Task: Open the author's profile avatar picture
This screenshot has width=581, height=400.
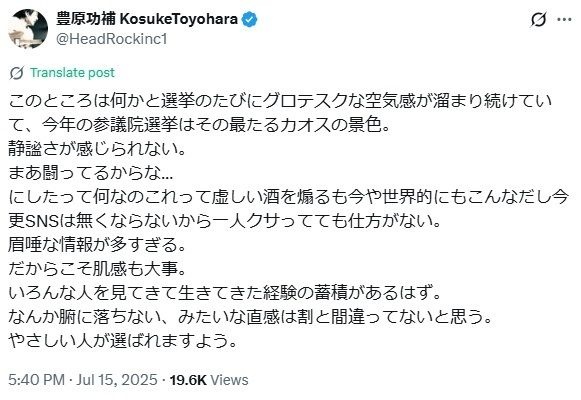Action: tap(28, 29)
